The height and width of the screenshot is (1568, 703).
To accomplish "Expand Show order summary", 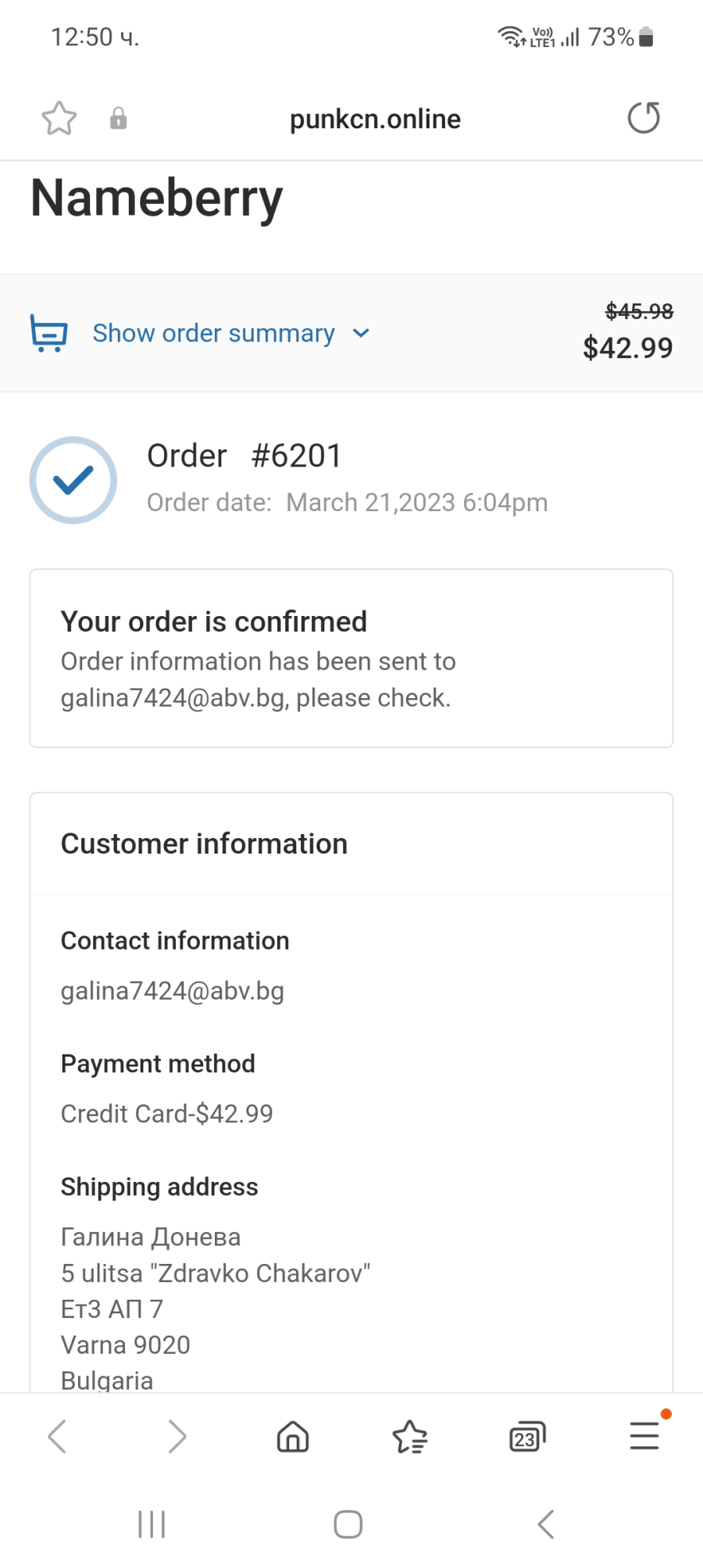I will coord(214,333).
